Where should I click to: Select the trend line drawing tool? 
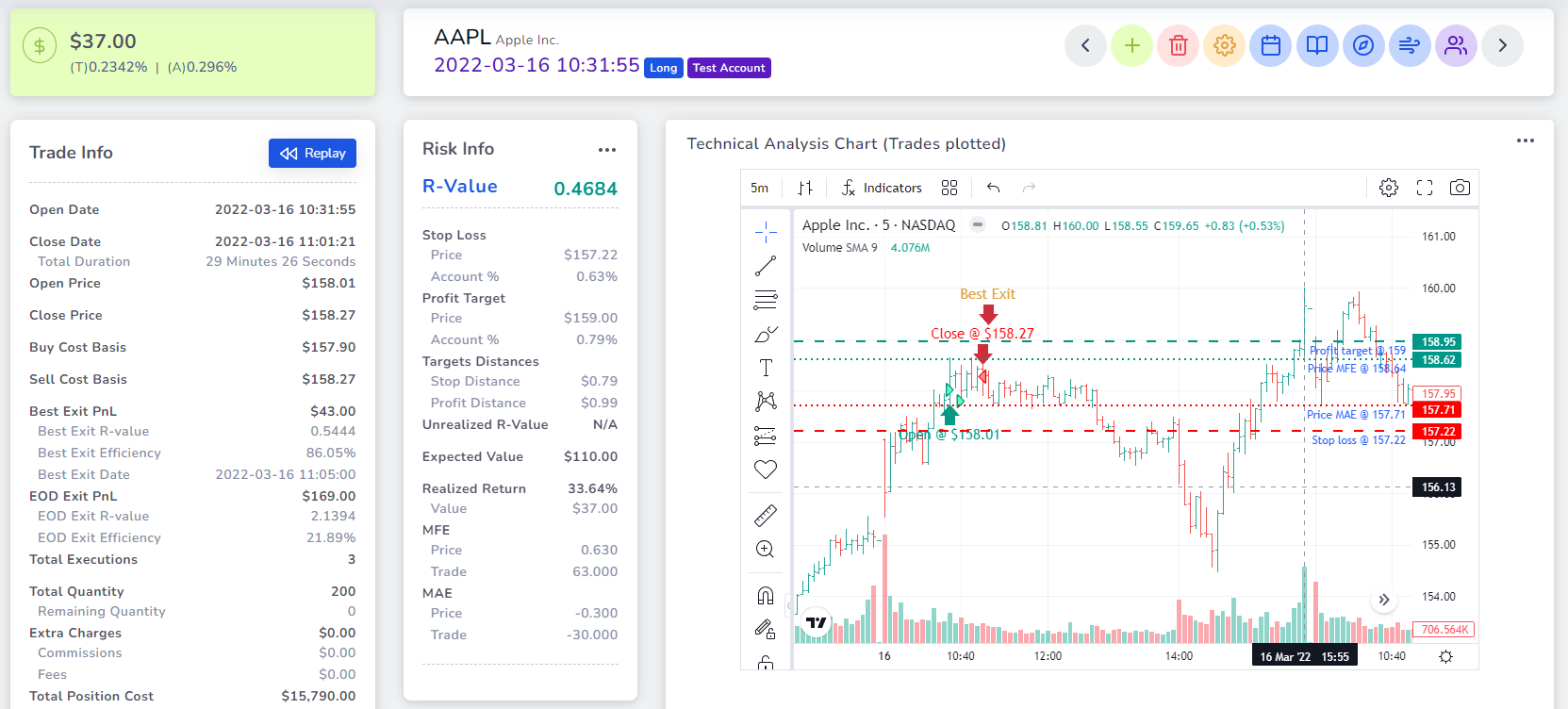pos(766,266)
